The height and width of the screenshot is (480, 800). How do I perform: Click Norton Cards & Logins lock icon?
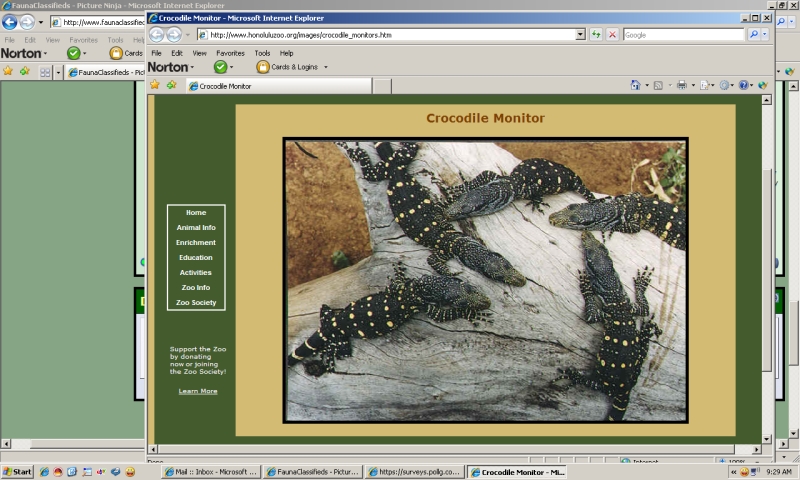(x=263, y=67)
